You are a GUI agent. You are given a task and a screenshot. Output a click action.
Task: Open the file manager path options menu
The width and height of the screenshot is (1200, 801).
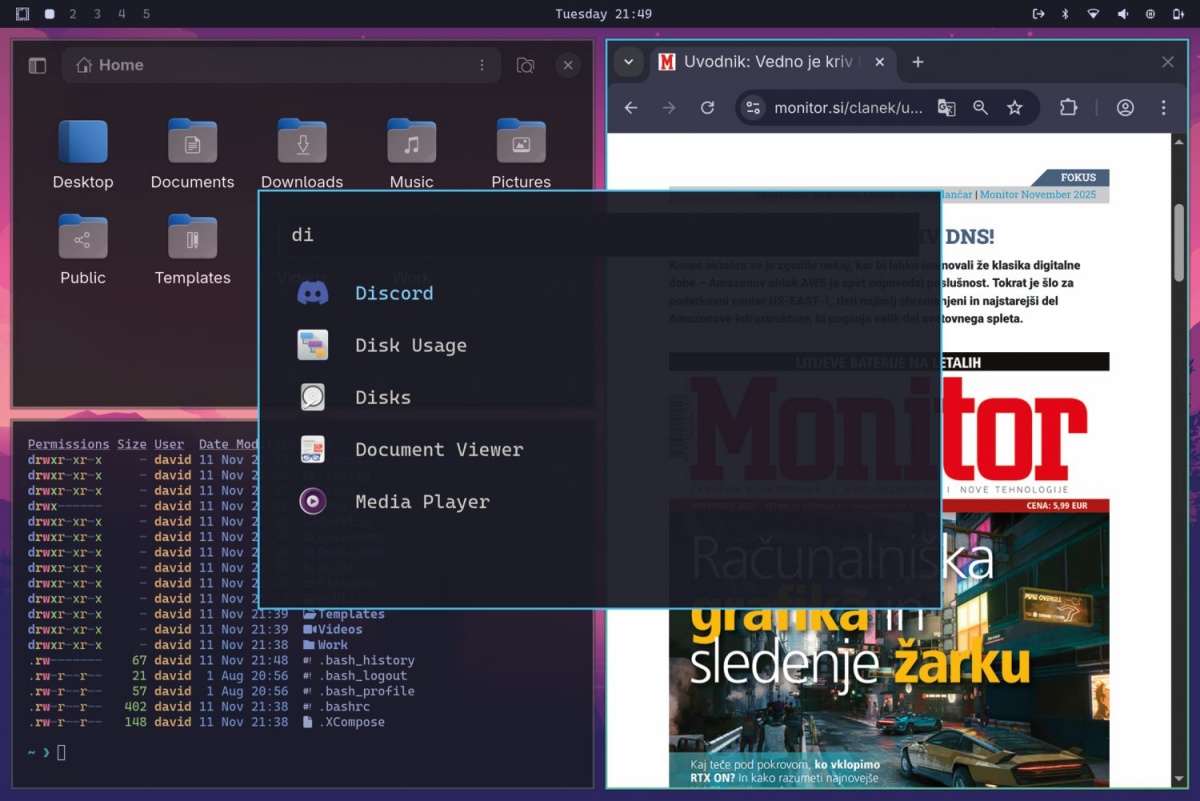coord(482,65)
